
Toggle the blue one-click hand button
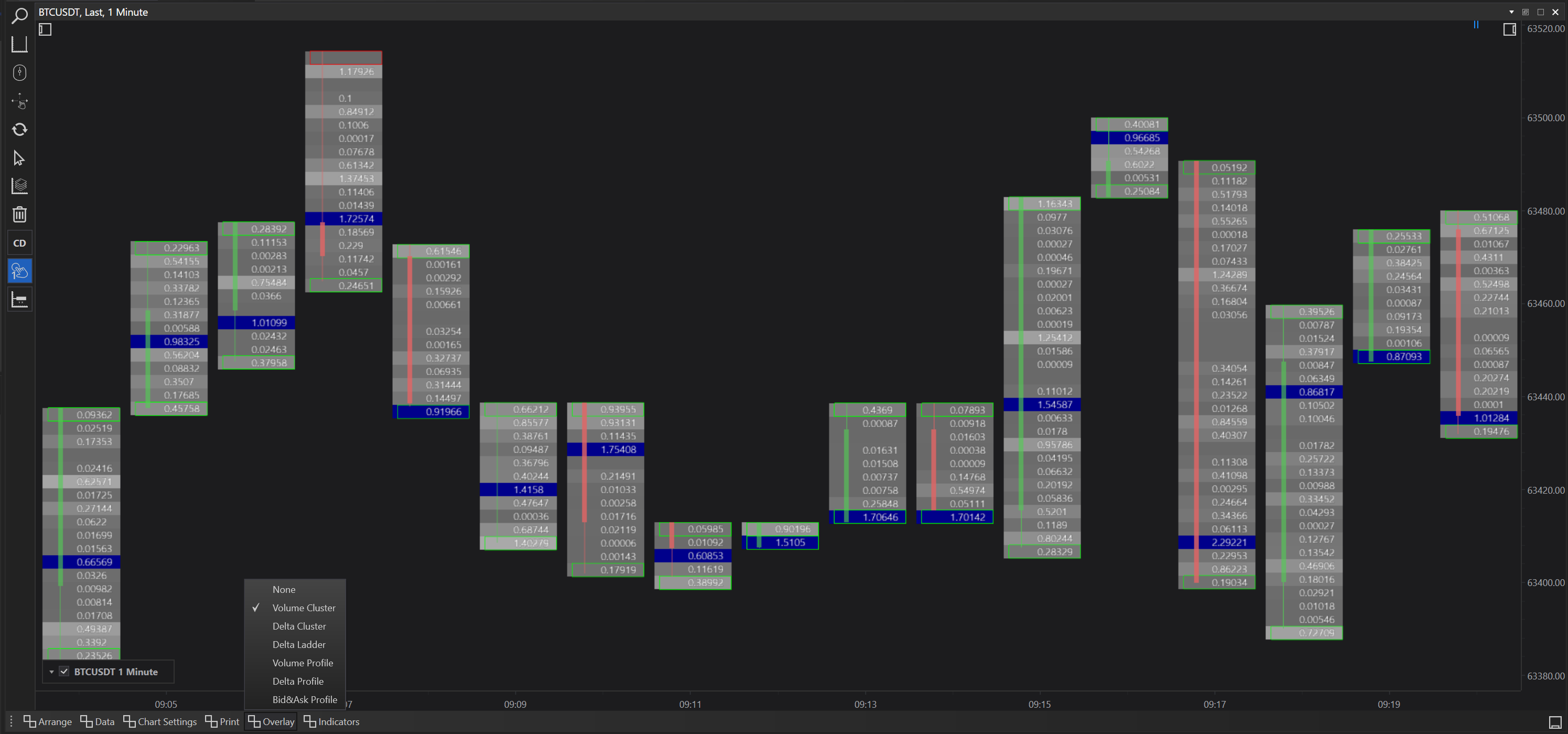19,271
